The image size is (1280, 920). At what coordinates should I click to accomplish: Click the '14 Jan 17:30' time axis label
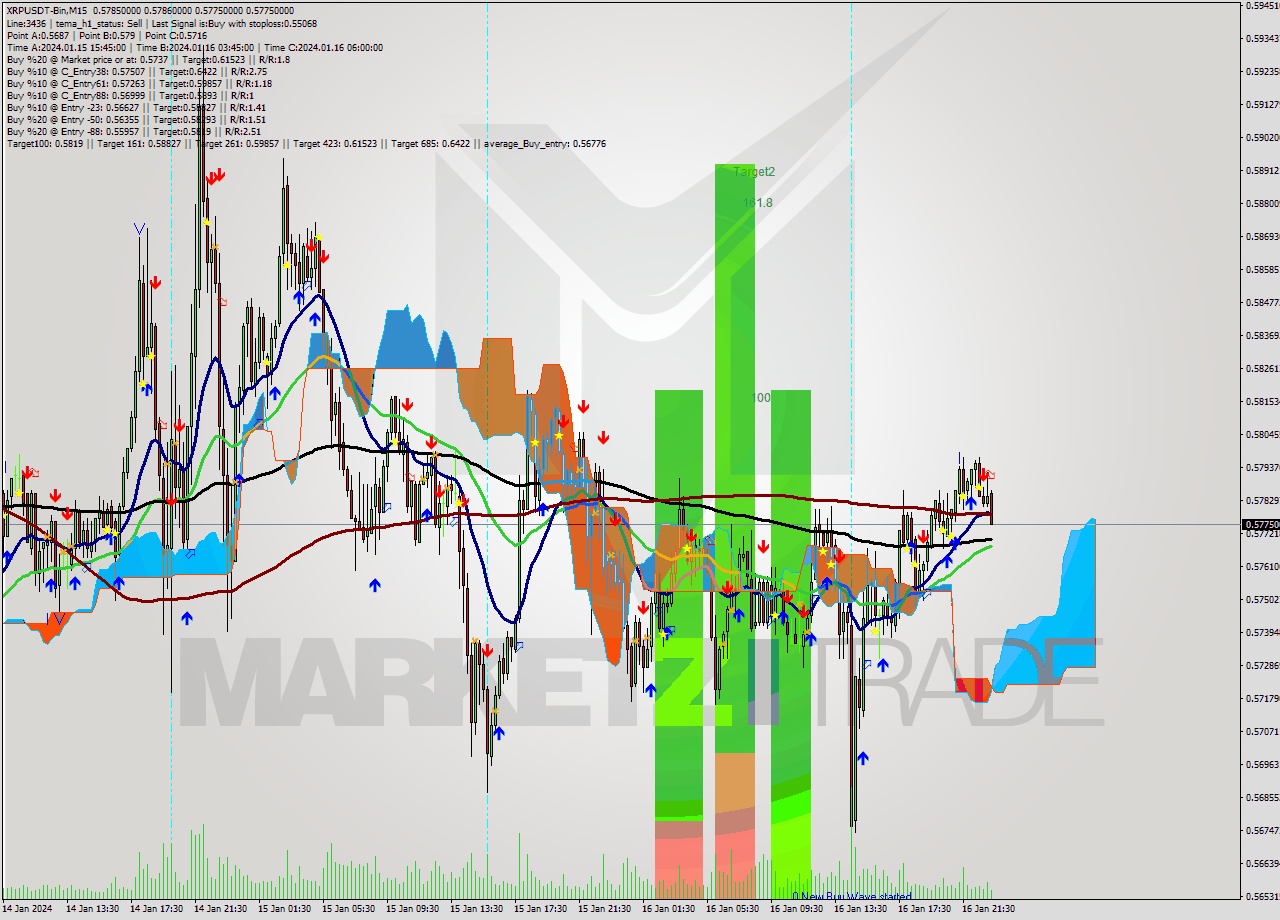[x=156, y=909]
